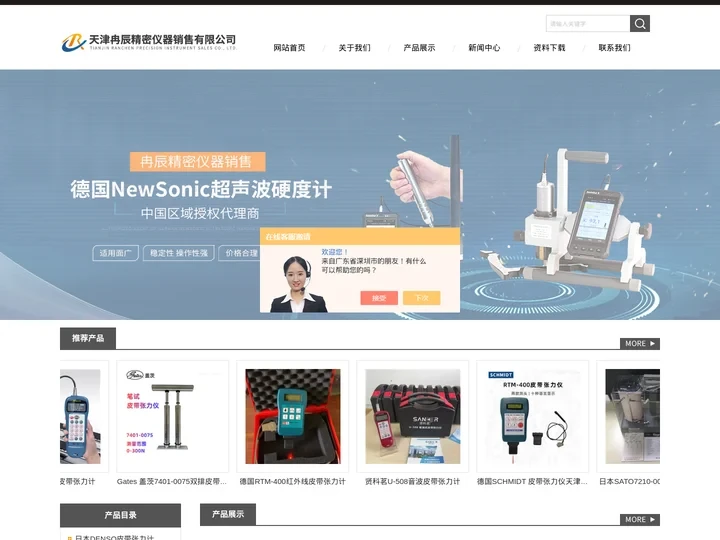Open the 资料下载 menu item

549,48
